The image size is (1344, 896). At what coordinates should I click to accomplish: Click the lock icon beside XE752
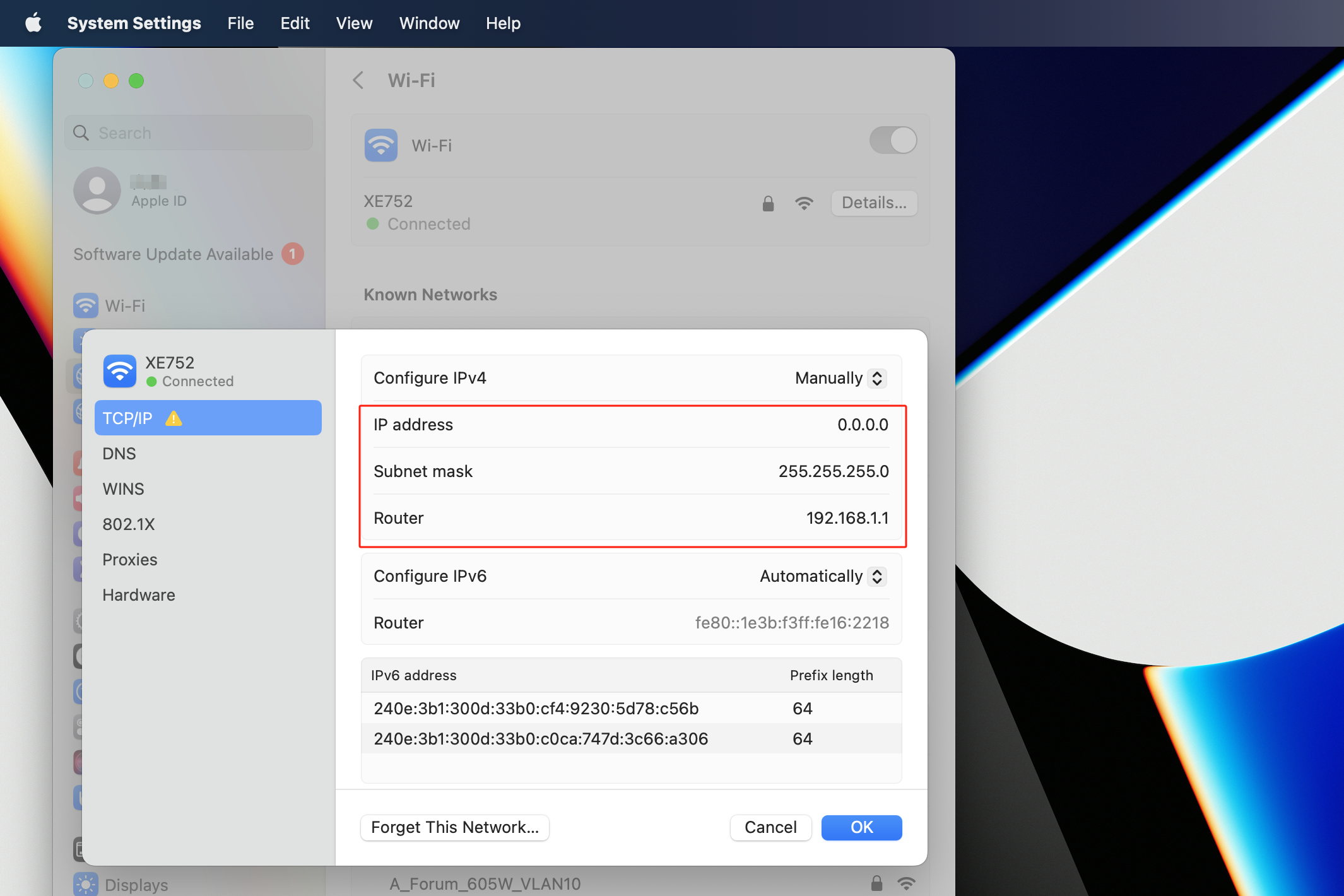[x=768, y=203]
